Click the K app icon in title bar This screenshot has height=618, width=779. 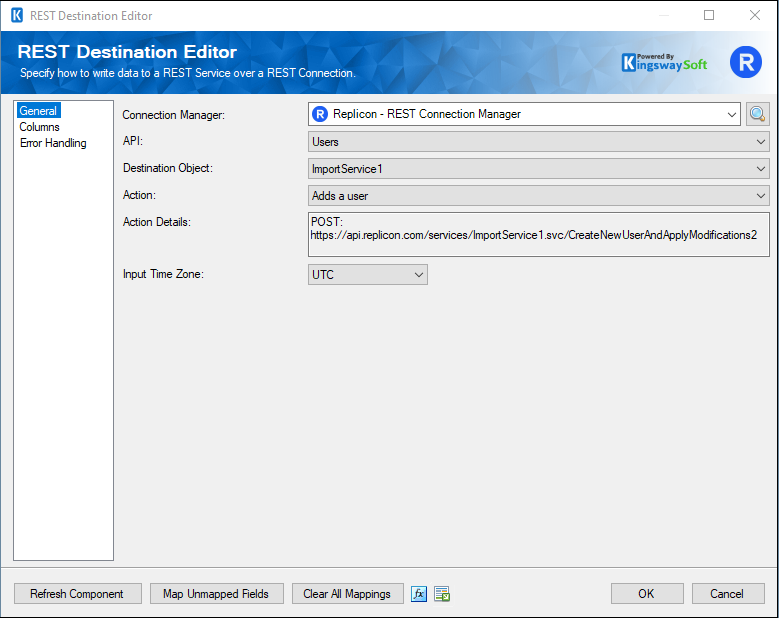[x=17, y=15]
